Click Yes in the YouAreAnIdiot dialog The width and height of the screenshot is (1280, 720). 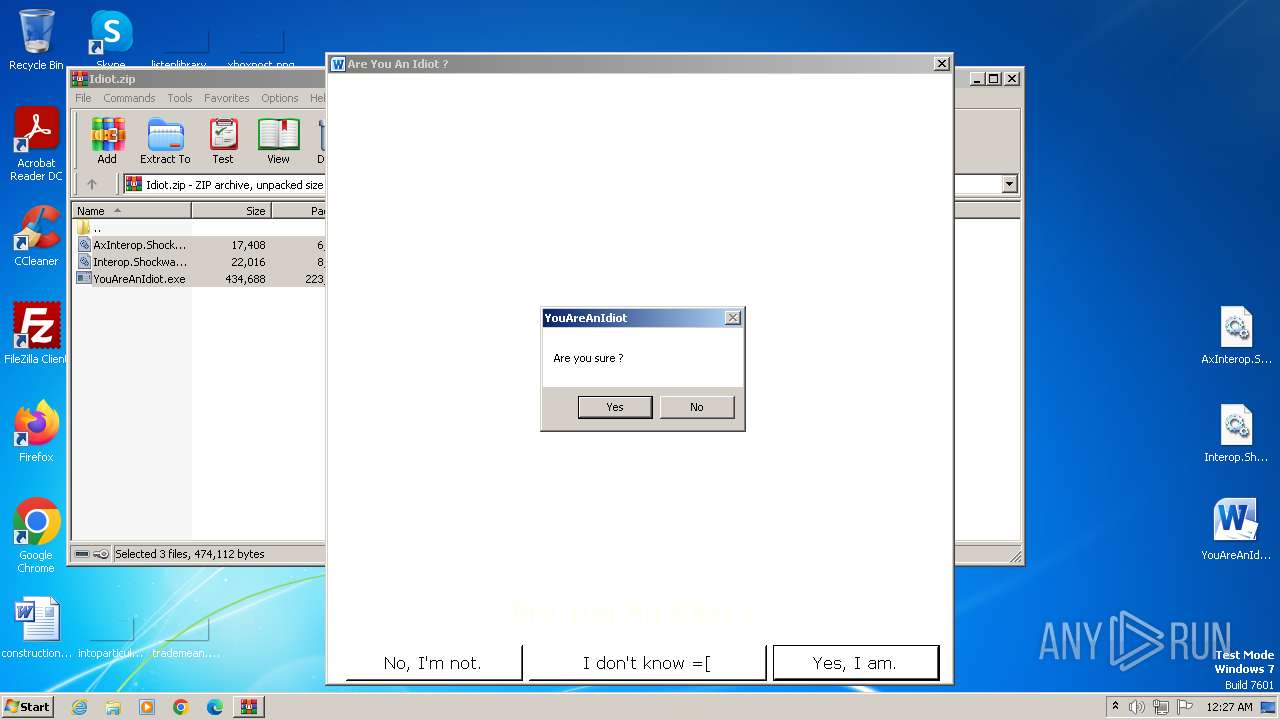pos(615,407)
